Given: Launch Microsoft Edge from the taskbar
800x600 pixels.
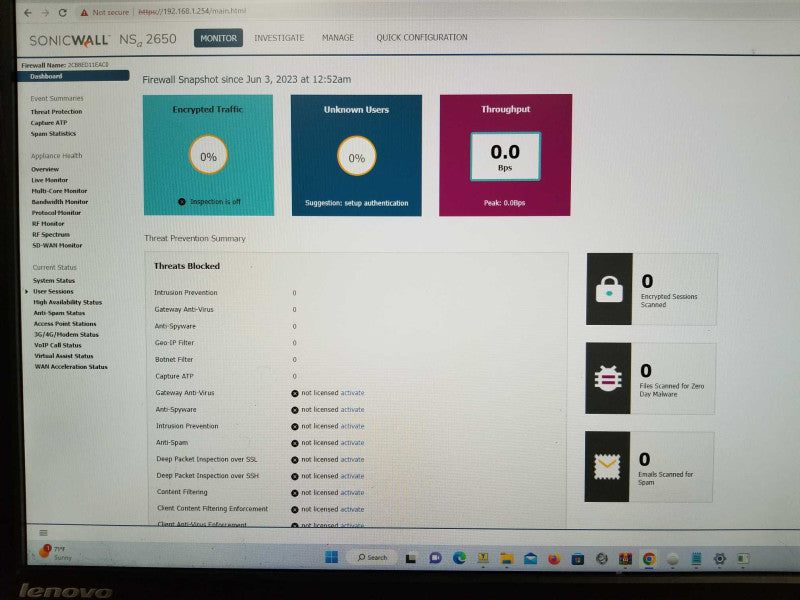Looking at the screenshot, I should pyautogui.click(x=460, y=558).
